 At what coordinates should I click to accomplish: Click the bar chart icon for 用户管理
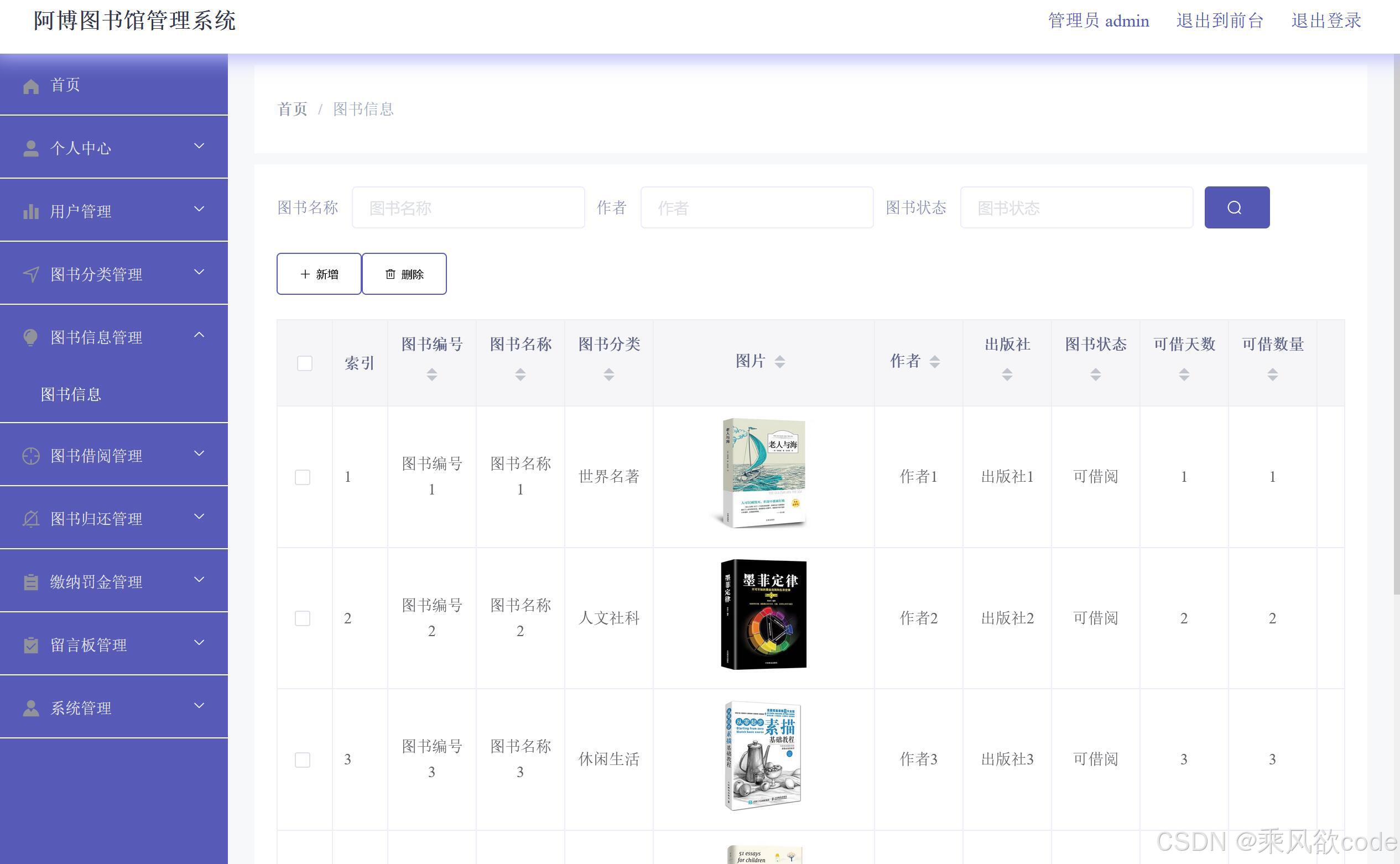click(31, 211)
